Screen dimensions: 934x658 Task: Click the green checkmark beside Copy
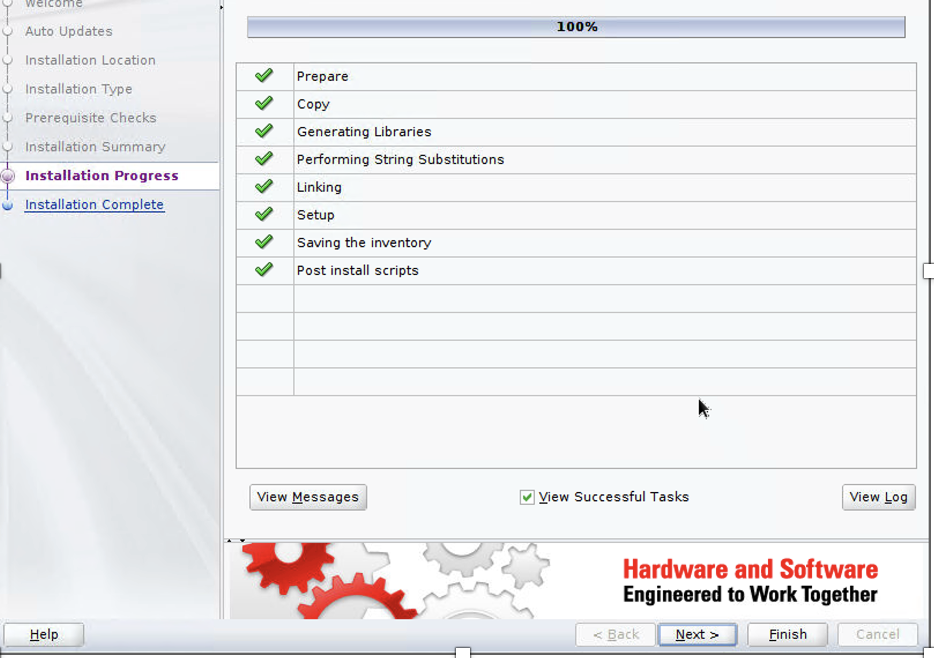[264, 104]
